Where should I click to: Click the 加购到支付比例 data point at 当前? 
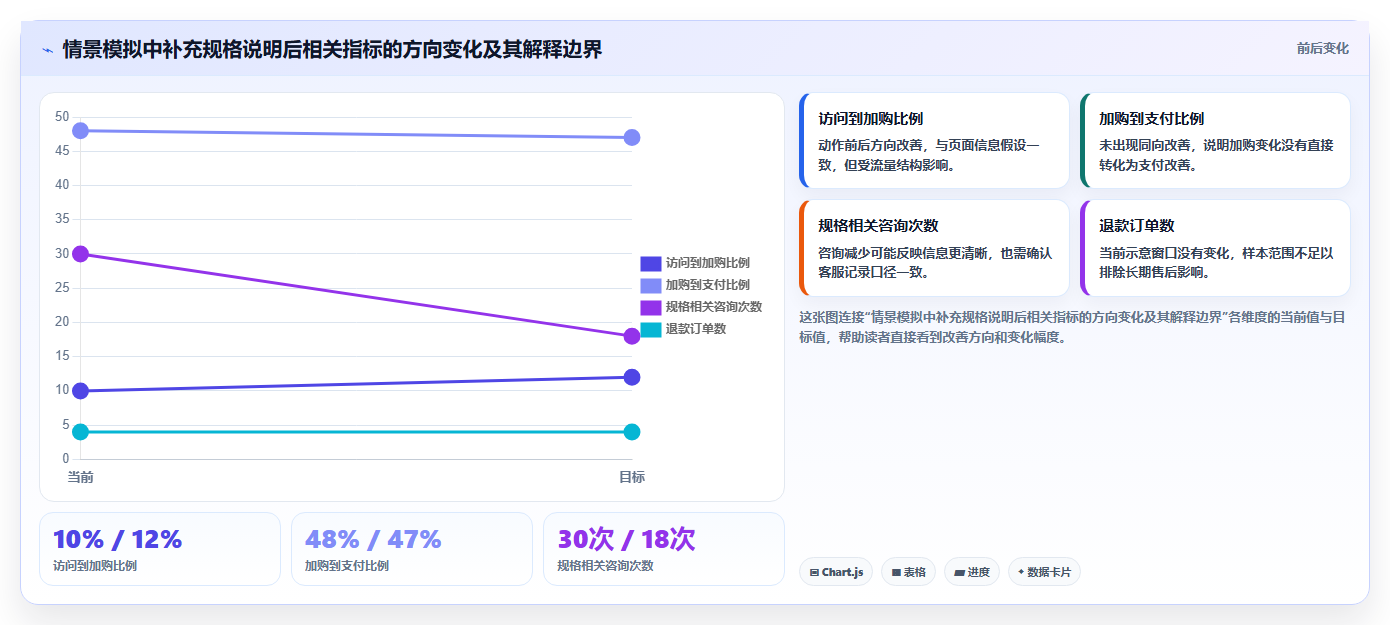80,131
